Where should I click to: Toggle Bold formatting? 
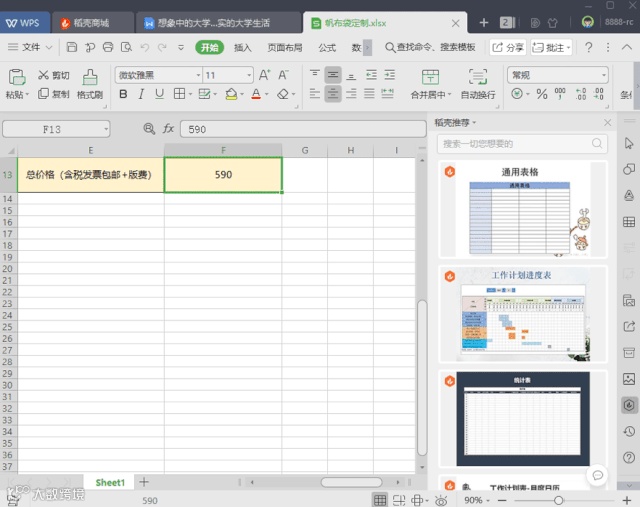point(123,94)
